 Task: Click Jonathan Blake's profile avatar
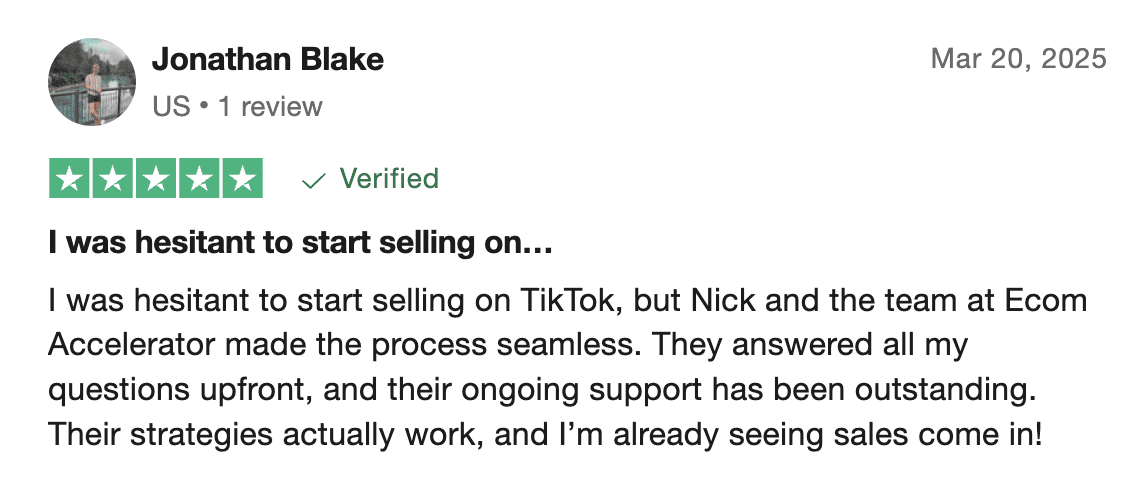tap(92, 82)
